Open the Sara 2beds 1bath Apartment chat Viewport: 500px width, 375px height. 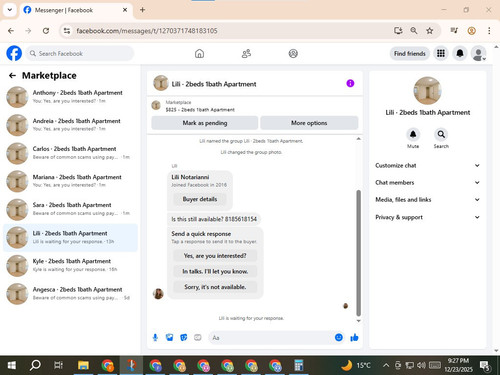click(70, 209)
